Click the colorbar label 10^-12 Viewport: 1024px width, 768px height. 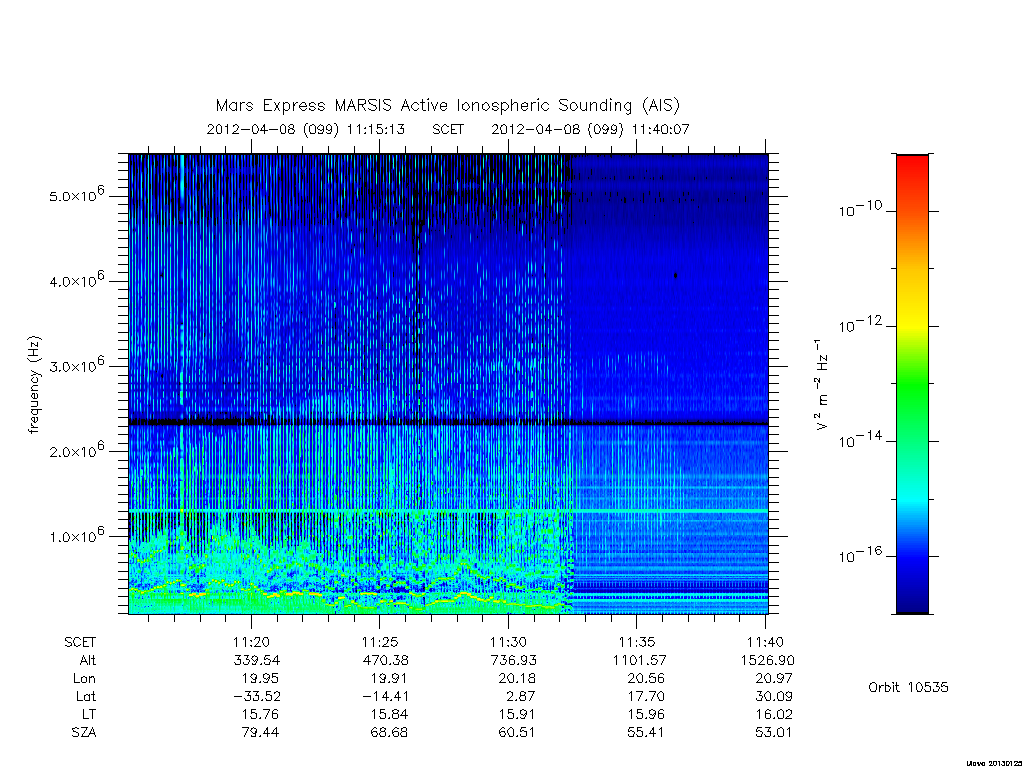tap(859, 325)
